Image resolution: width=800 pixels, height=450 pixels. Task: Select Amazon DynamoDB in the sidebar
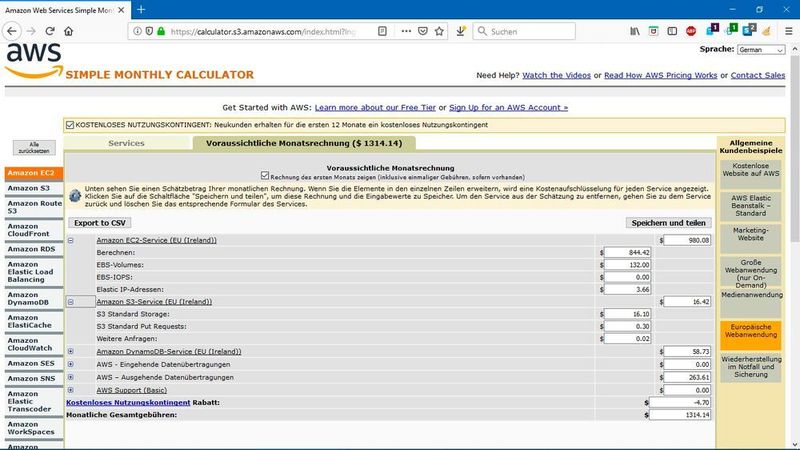pos(34,298)
